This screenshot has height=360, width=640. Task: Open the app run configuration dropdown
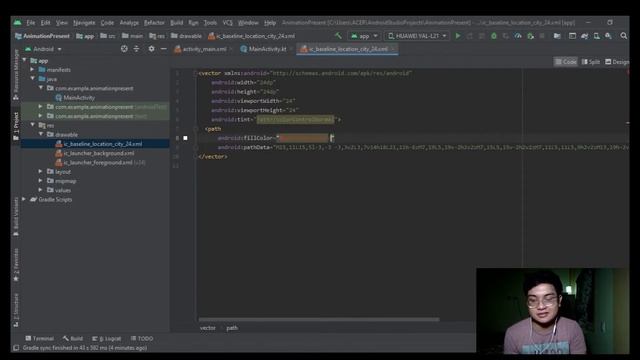click(x=364, y=36)
